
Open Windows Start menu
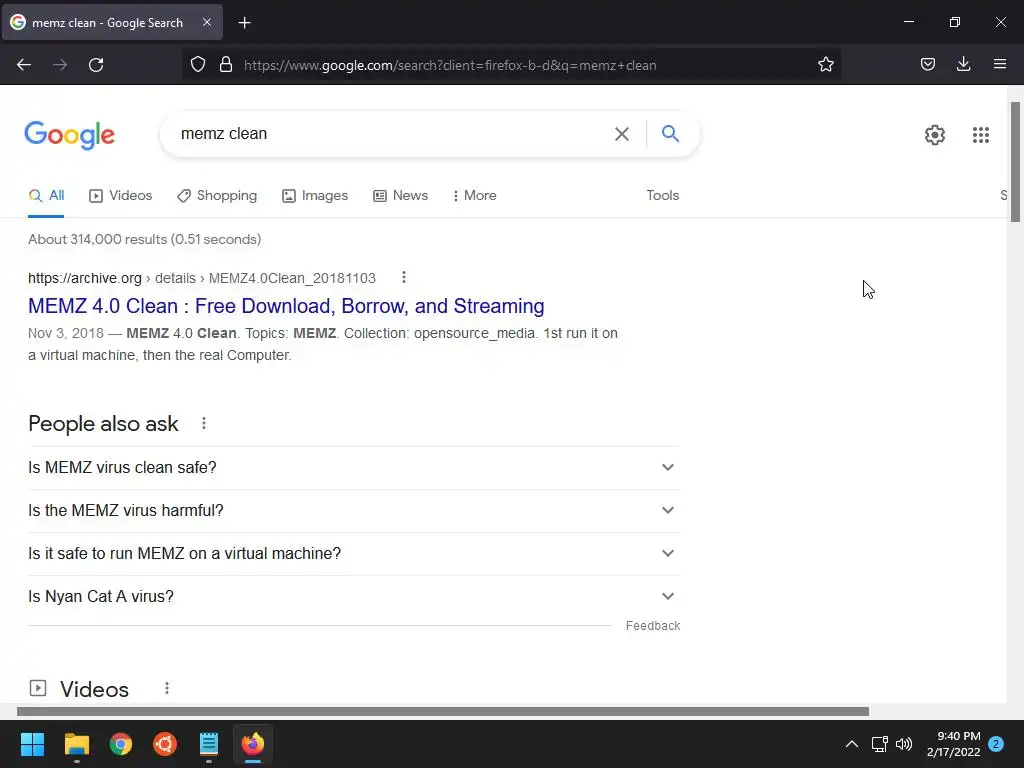point(32,744)
